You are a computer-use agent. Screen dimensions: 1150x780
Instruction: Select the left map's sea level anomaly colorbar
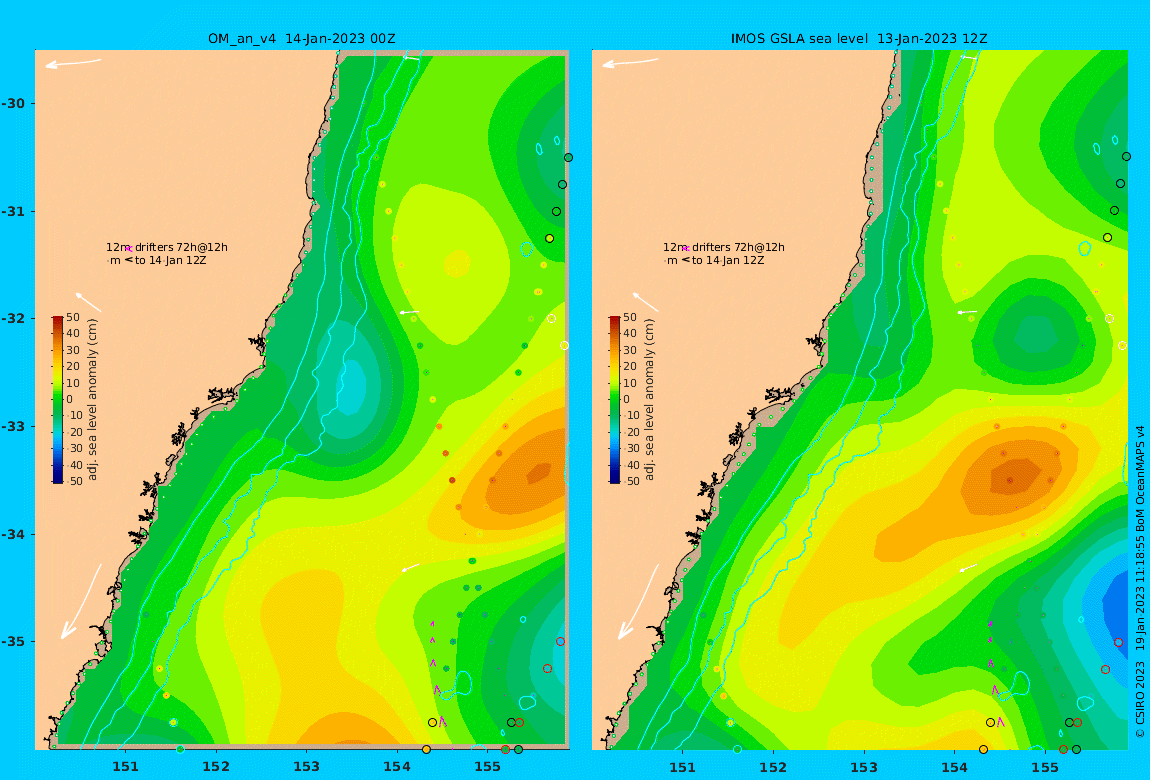[57, 400]
